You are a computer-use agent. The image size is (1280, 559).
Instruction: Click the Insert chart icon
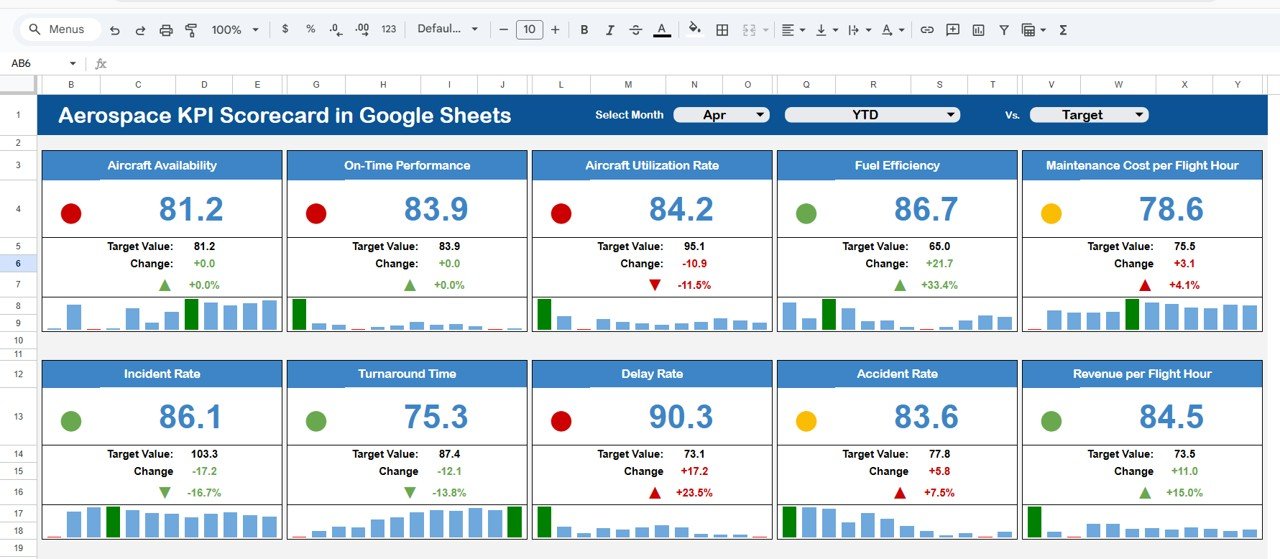coord(978,30)
